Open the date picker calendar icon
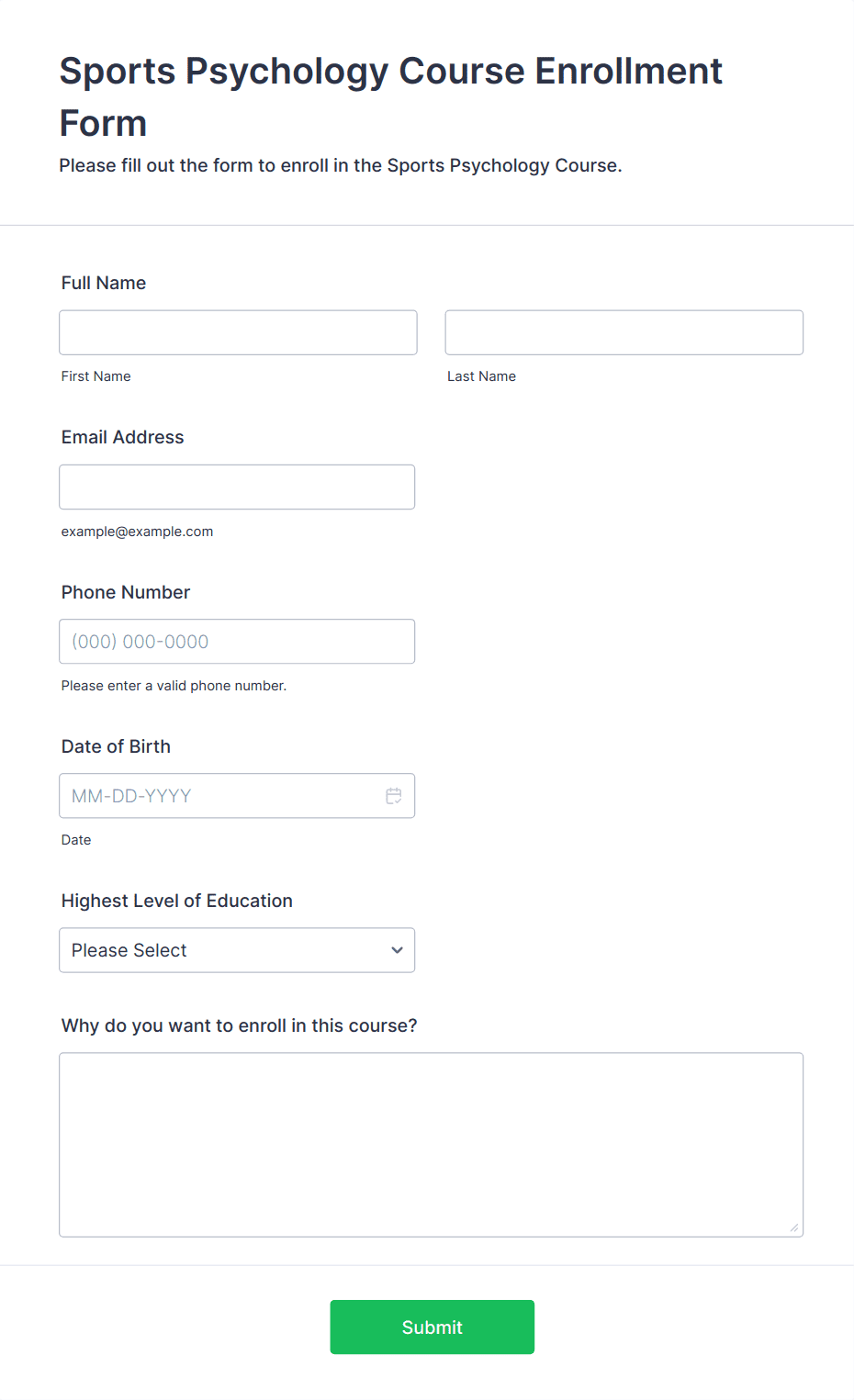Viewport: 854px width, 1400px height. [394, 796]
